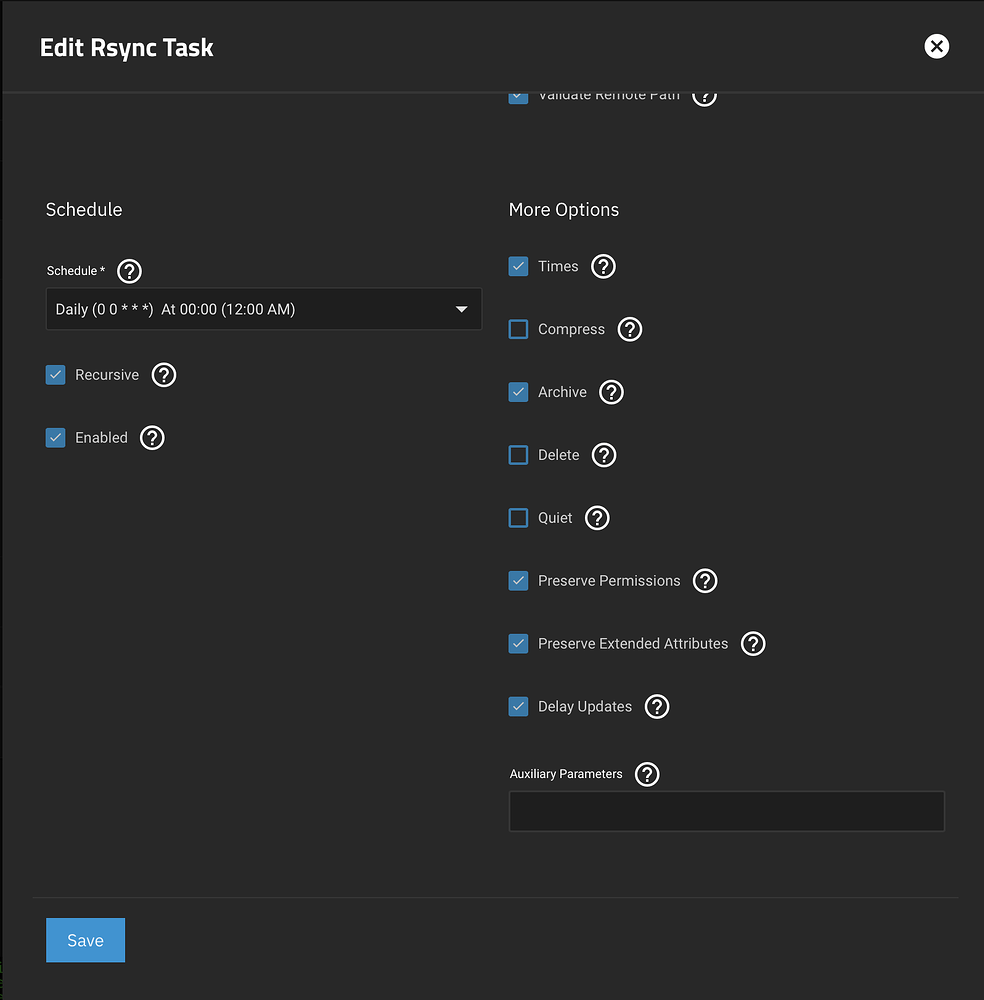Tick the Delete checkbox
The image size is (984, 1000).
518,455
